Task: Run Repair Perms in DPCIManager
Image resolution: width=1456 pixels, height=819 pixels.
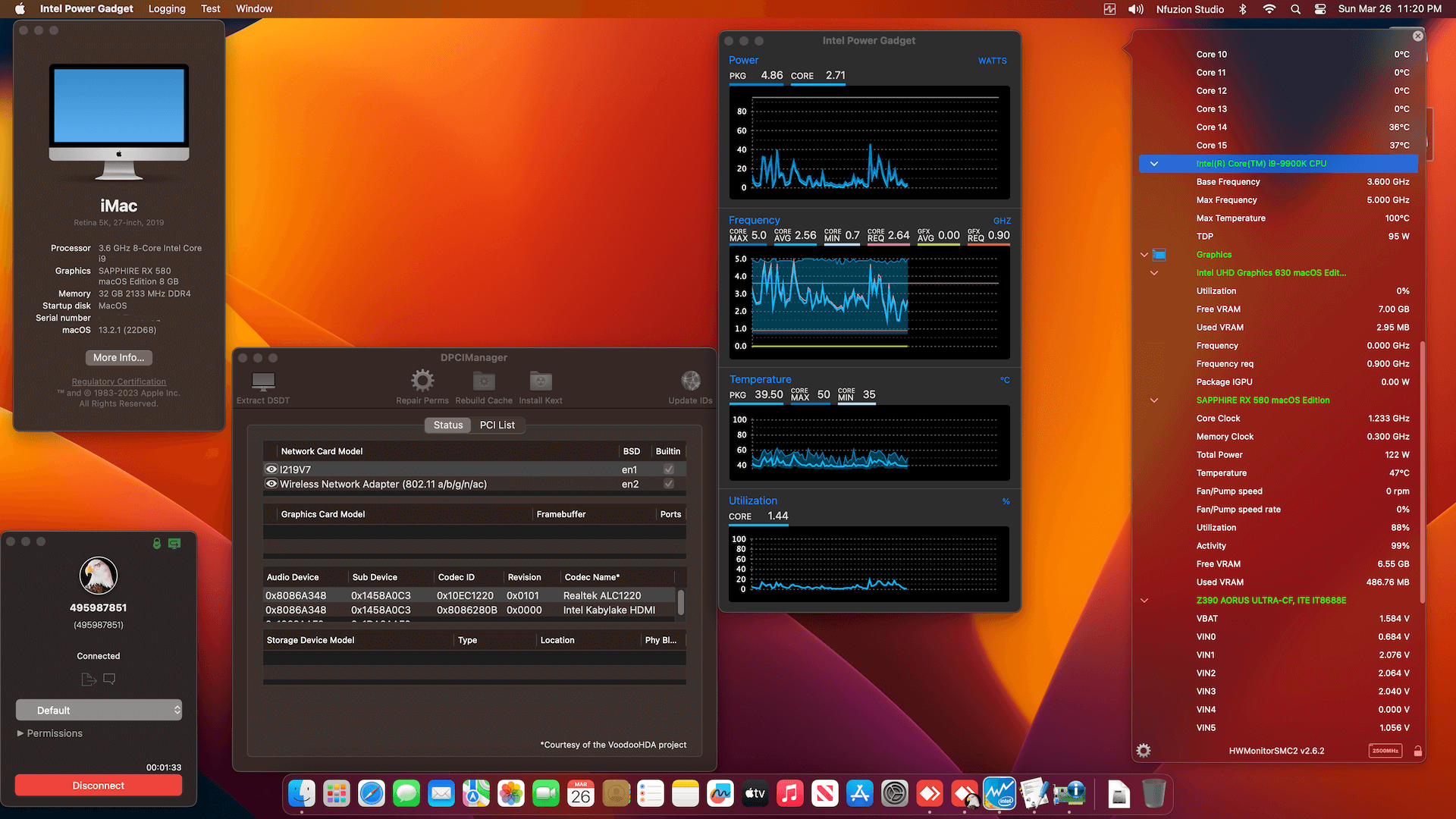Action: pos(422,383)
